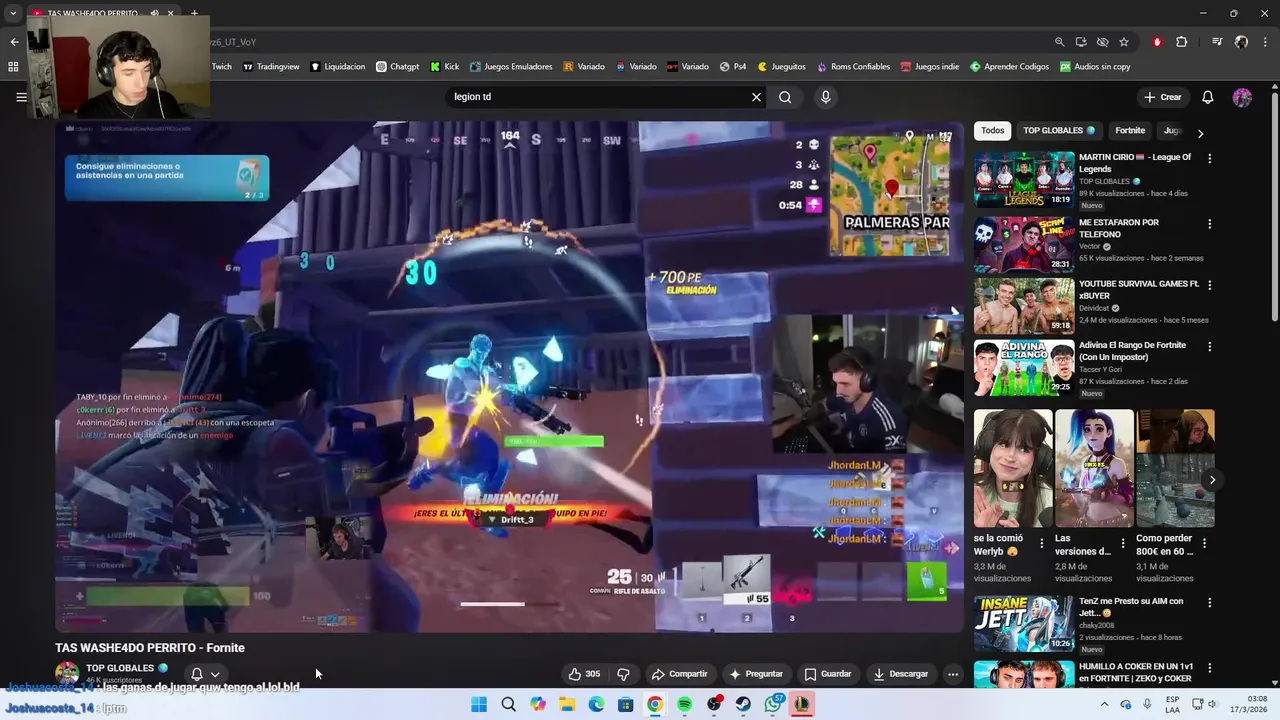Like the video with thumbs-up 305
Screen dimensions: 1280x720
pos(585,674)
